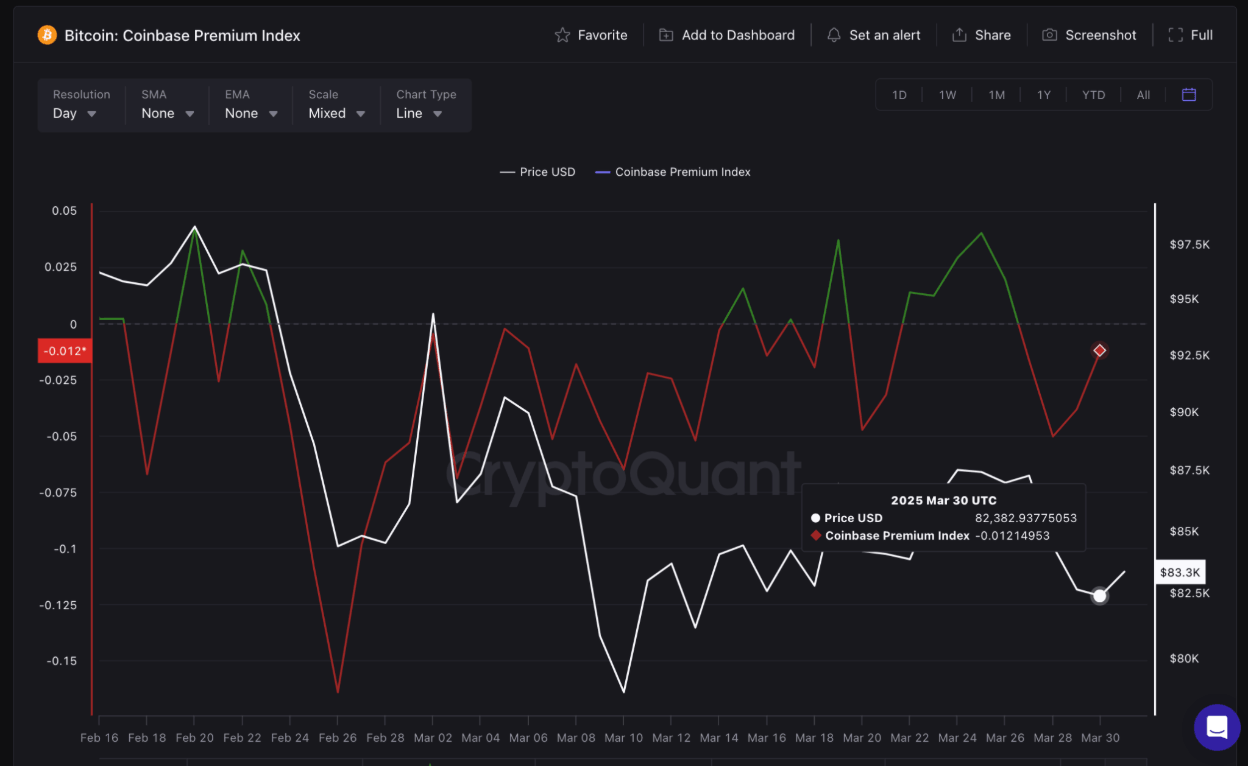Expand the Scale dropdown showing Mixed
This screenshot has width=1248, height=766.
(335, 113)
